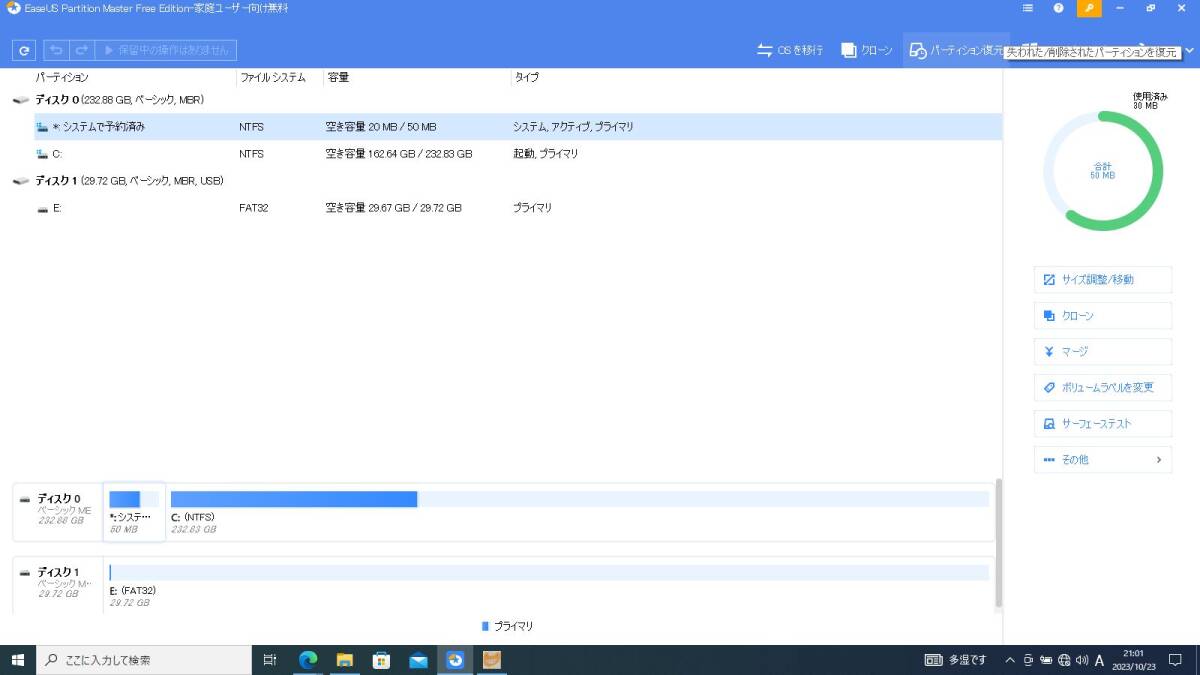
Task: Click '空き容量 29.67 GB / 29.72 GB' cell
Action: tap(394, 208)
